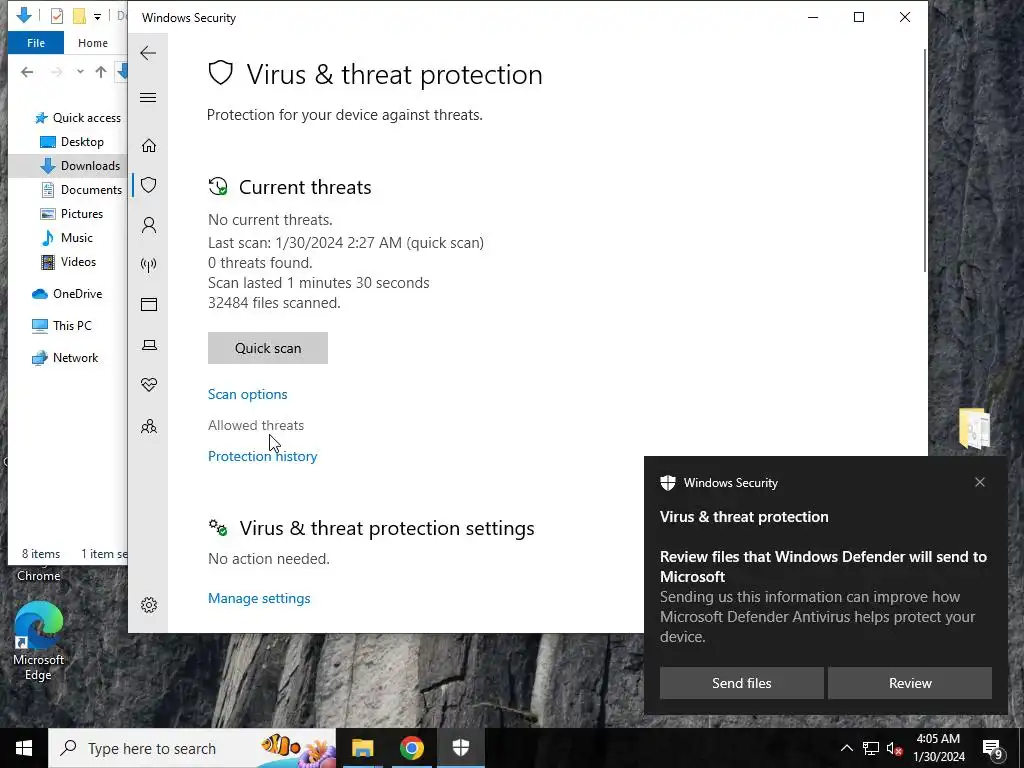The height and width of the screenshot is (768, 1024).
Task: Click File Explorer up arrow
Action: (x=101, y=72)
